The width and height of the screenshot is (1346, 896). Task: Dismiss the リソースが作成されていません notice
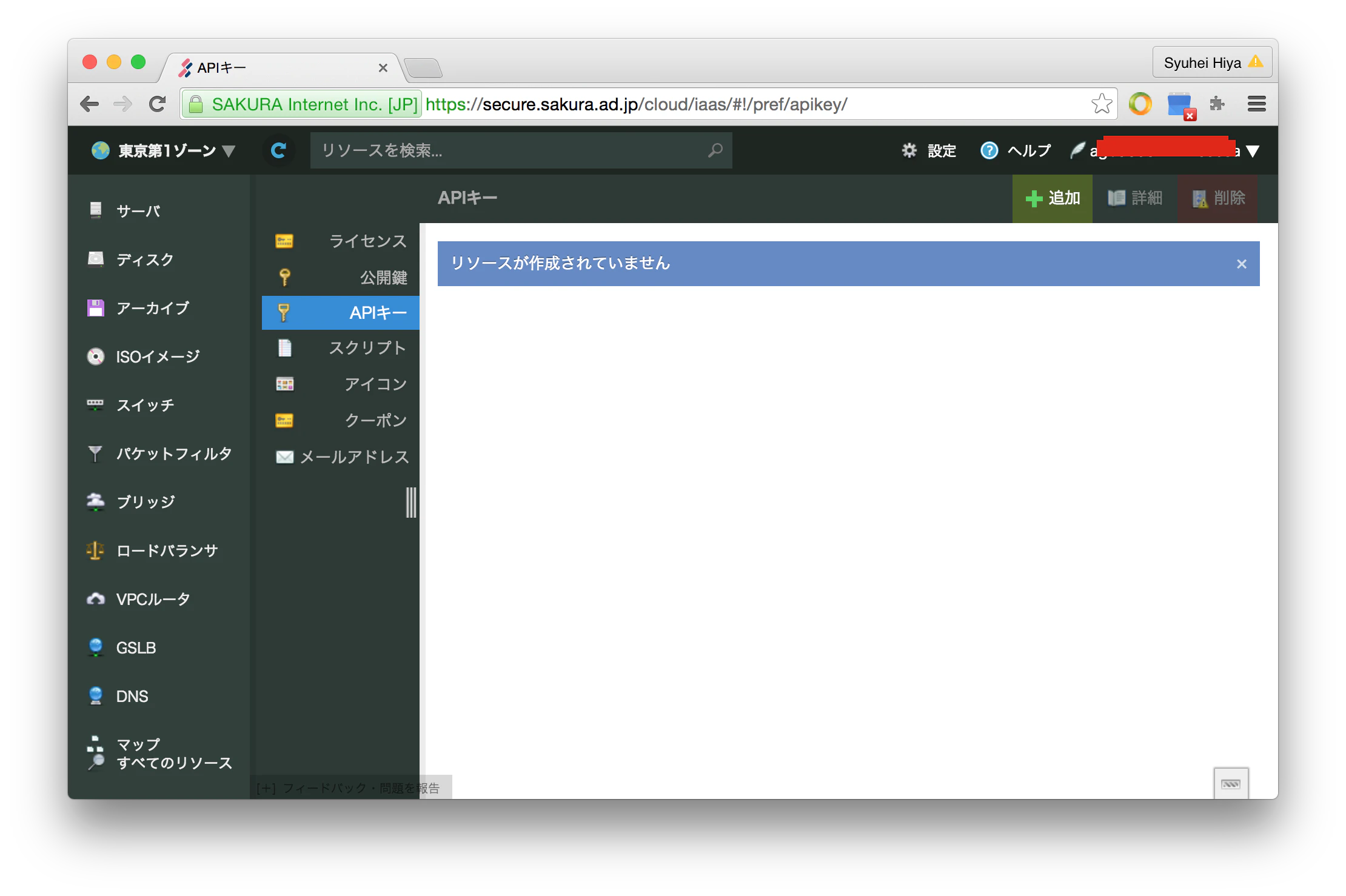(x=1241, y=264)
